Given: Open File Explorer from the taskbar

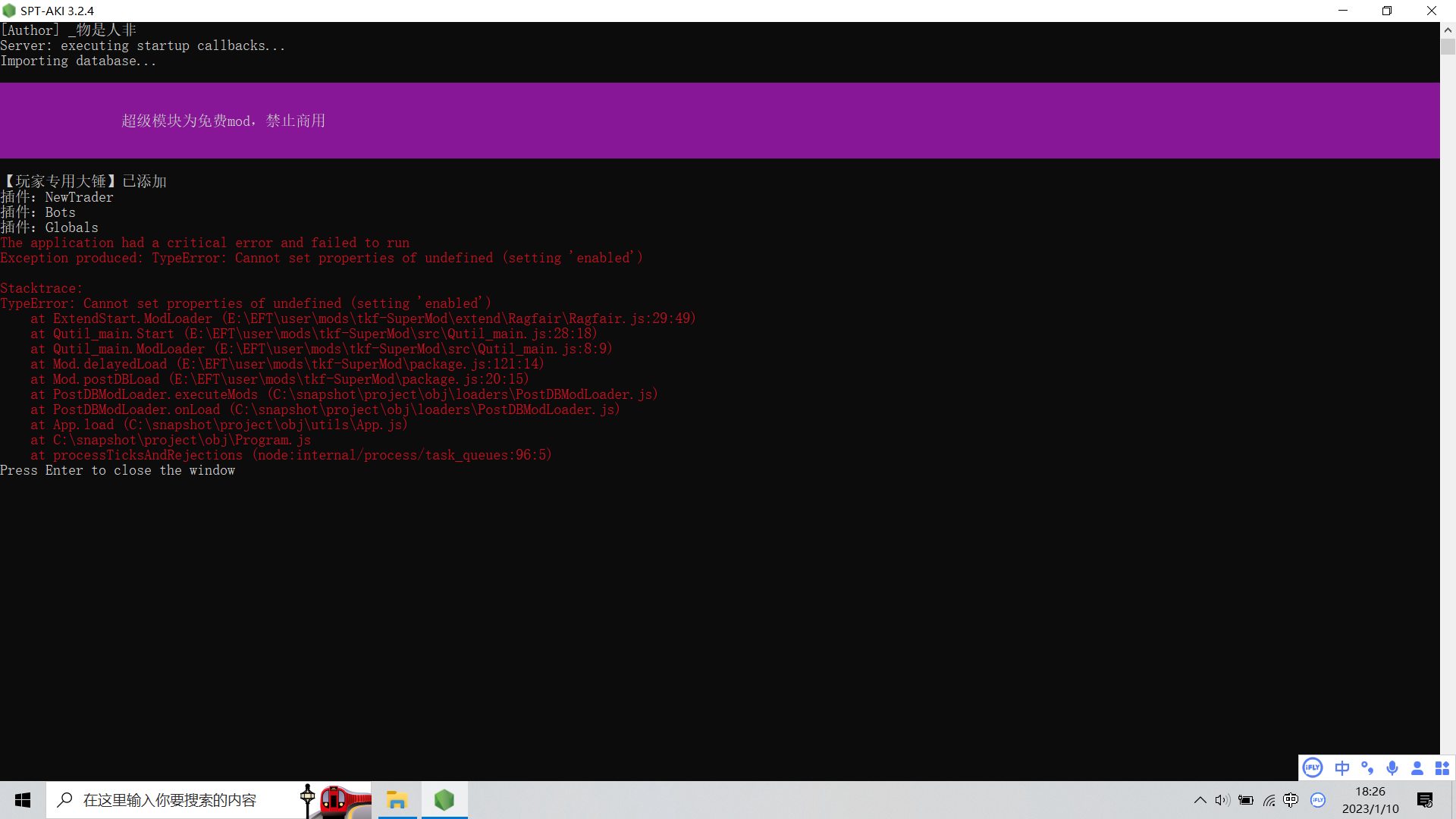Looking at the screenshot, I should click(x=397, y=800).
